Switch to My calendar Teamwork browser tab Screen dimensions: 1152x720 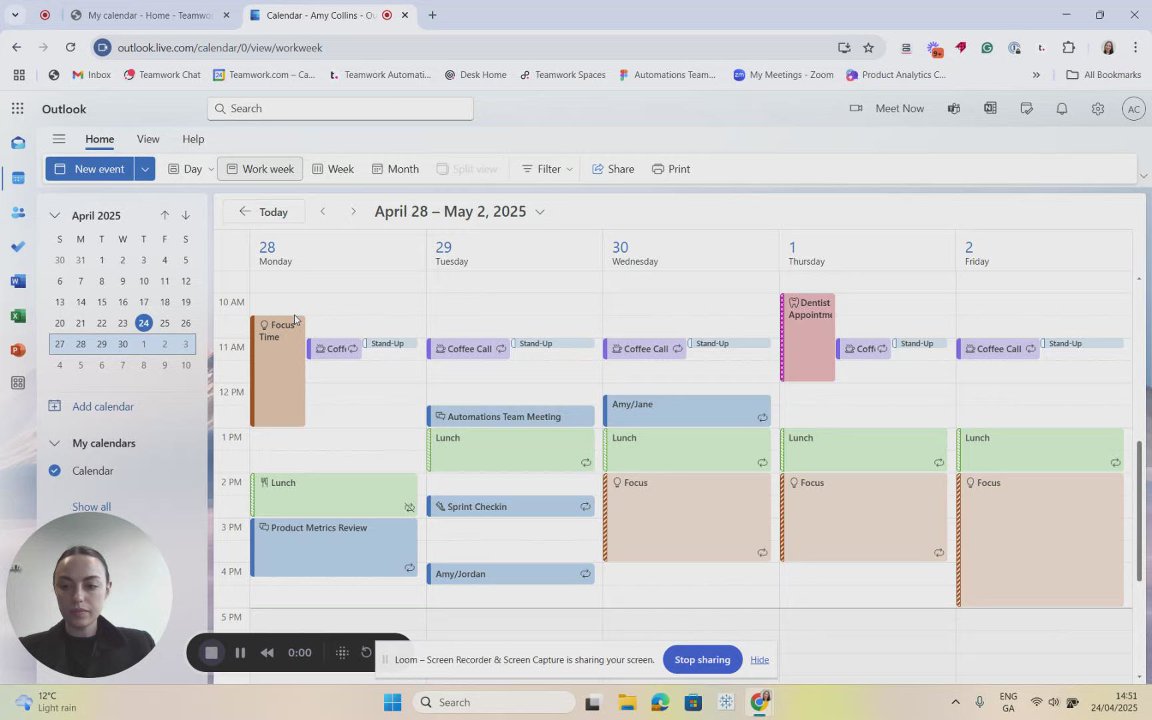pos(151,15)
